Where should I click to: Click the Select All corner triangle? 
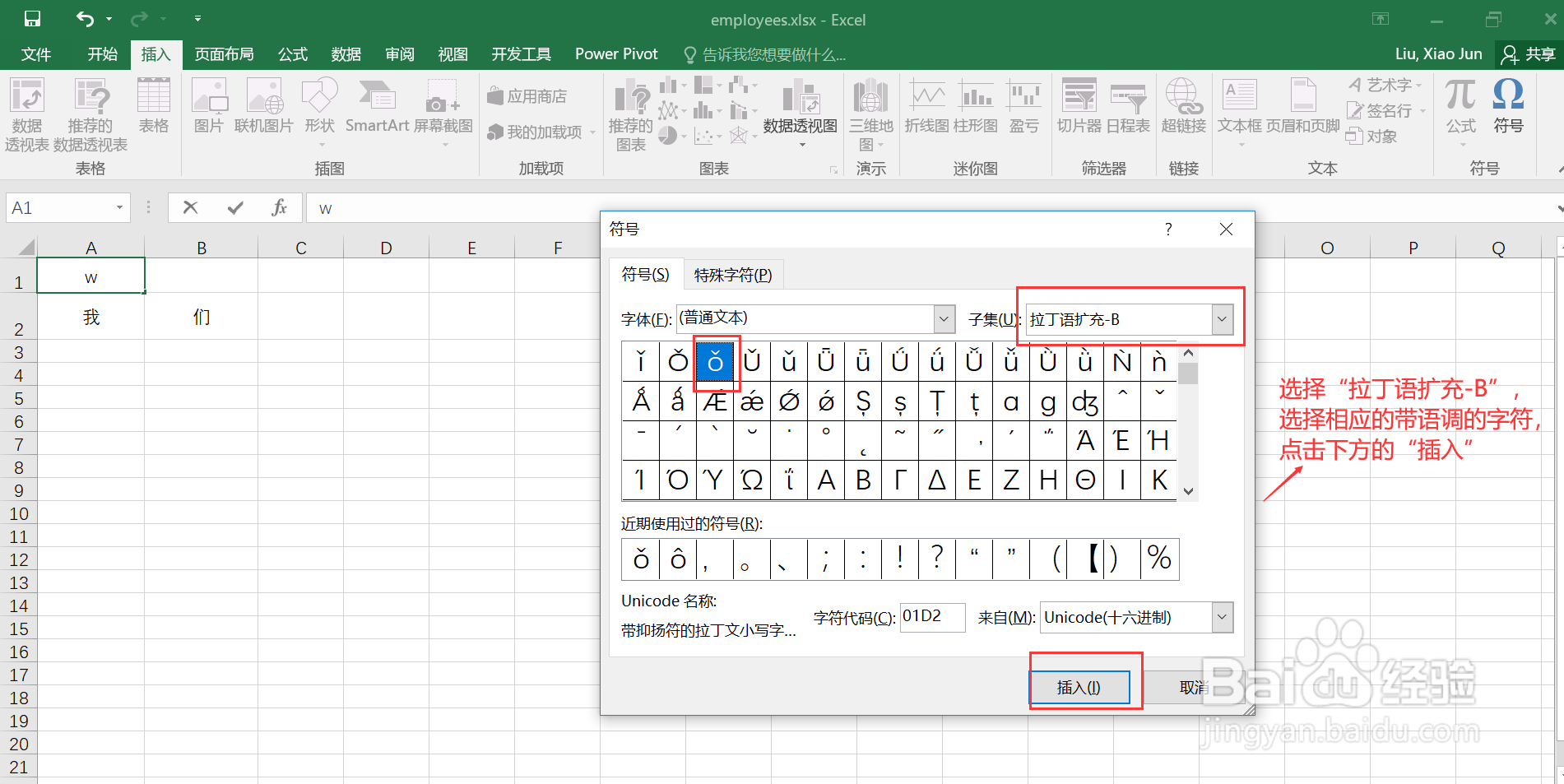(26, 246)
